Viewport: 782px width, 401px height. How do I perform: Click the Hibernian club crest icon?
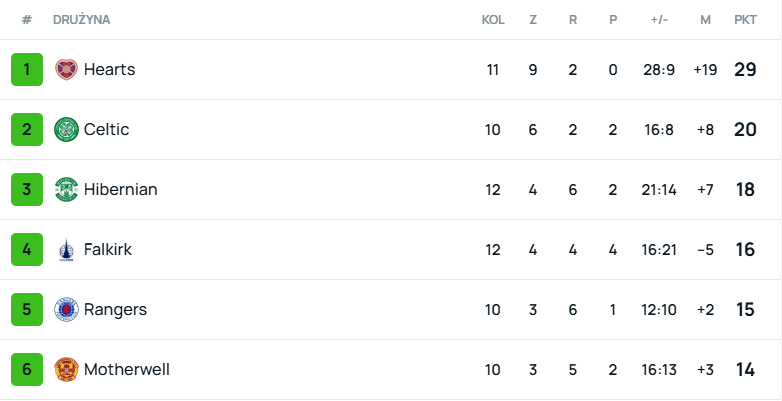point(66,190)
